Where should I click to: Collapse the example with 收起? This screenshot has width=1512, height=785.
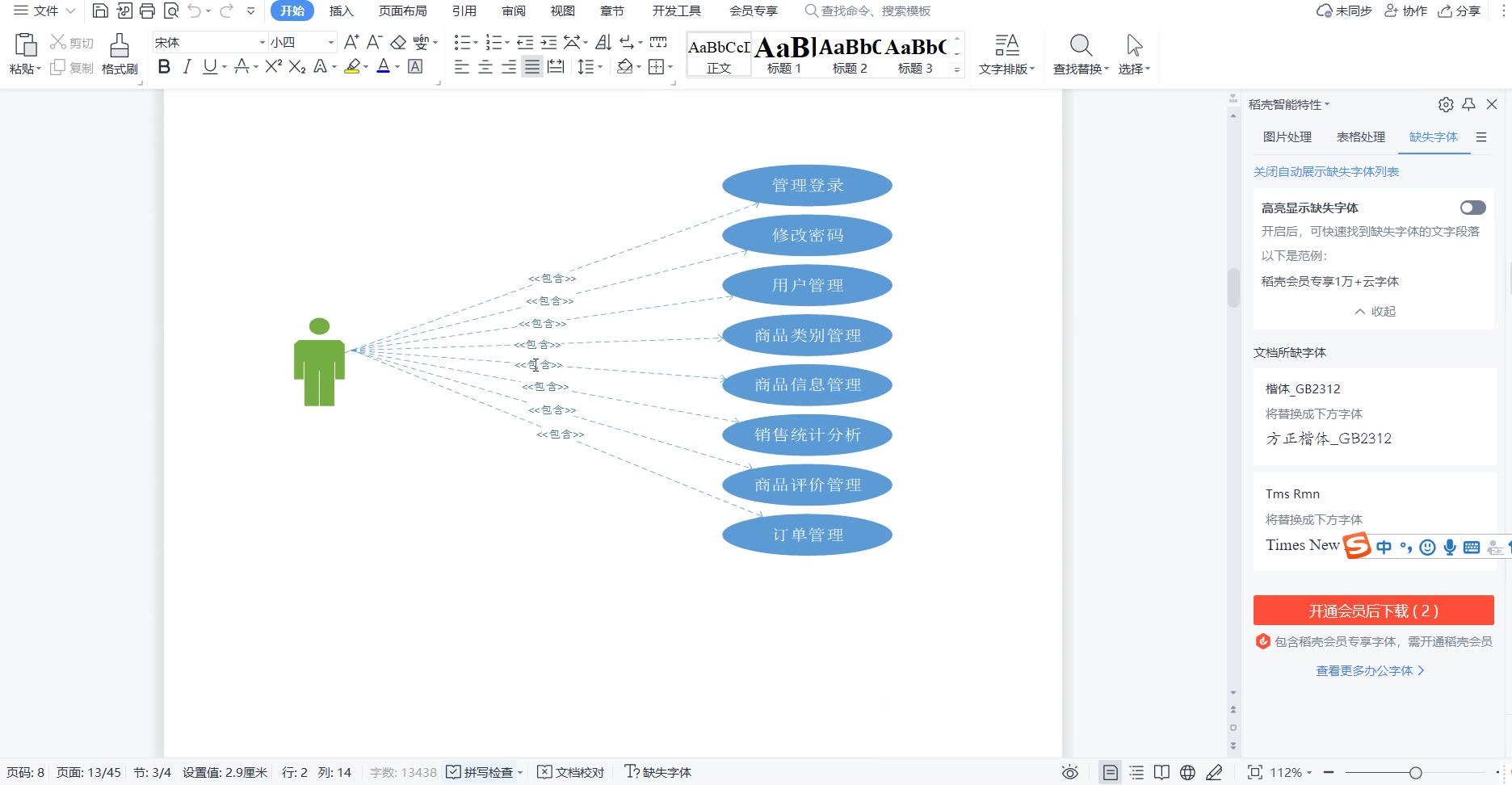(1375, 311)
